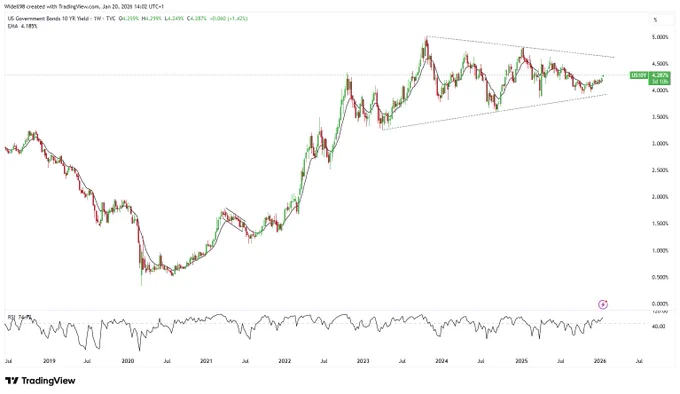Click the 40.00 RSI scale label

pyautogui.click(x=659, y=326)
